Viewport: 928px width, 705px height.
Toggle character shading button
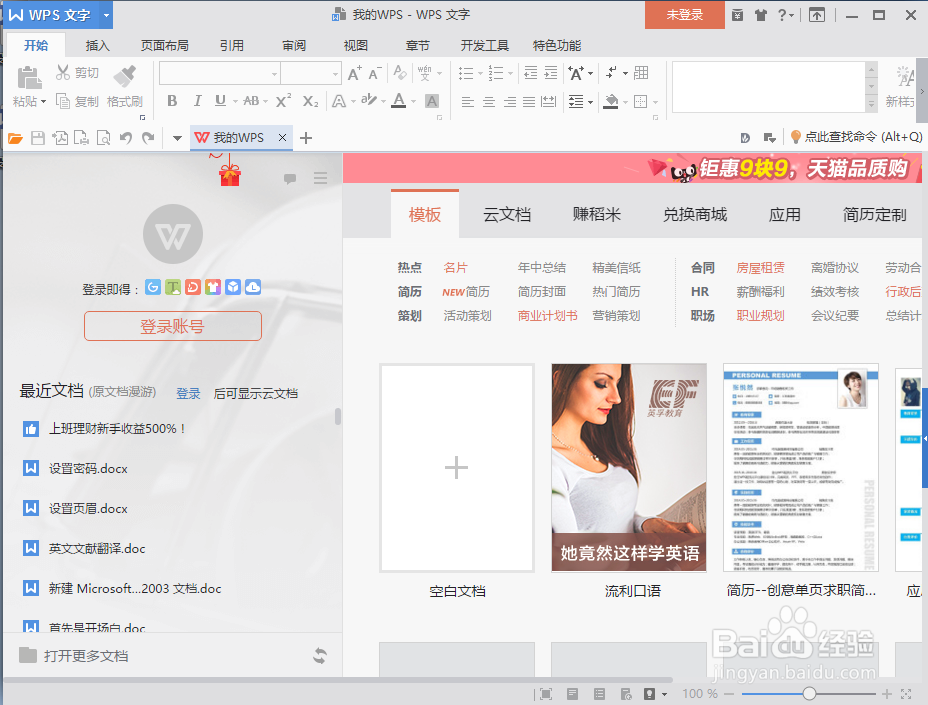coord(432,101)
